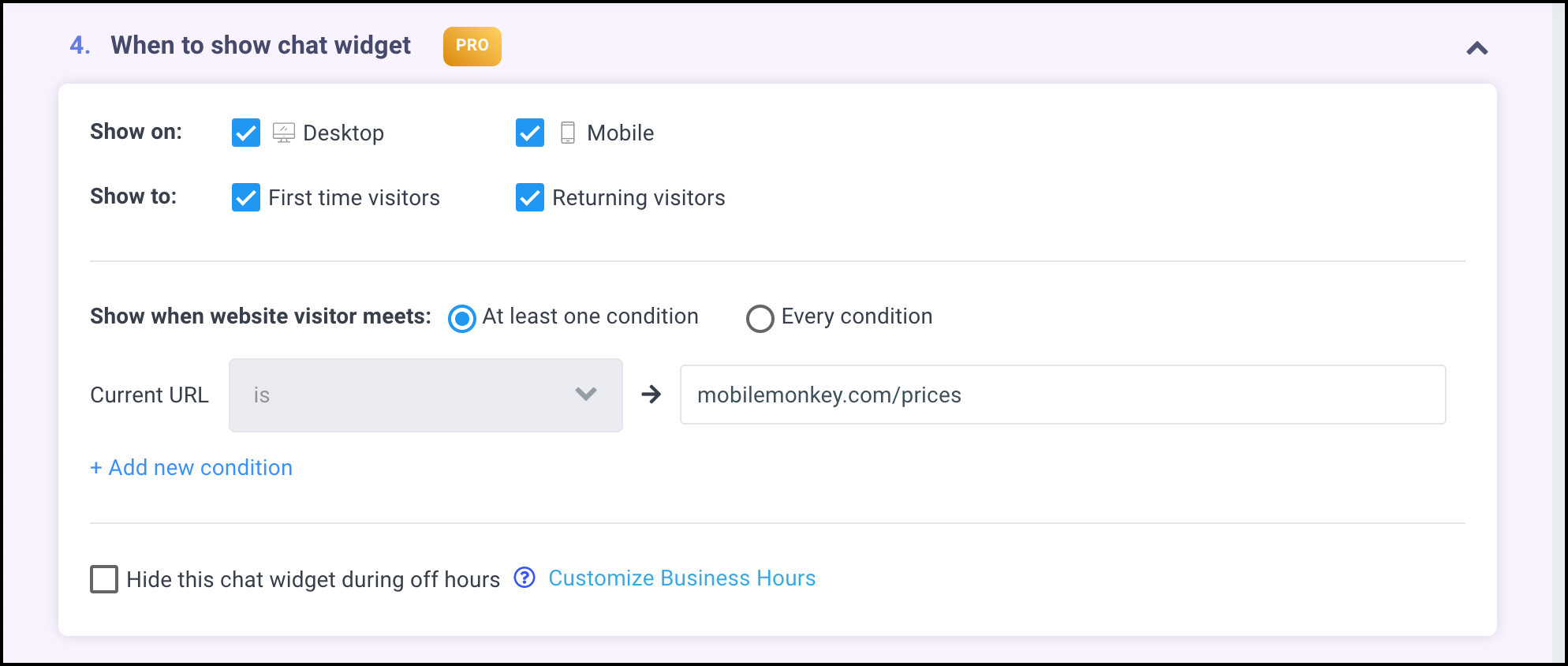Viewport: 1568px width, 666px height.
Task: Select Every condition radio button
Action: point(760,318)
